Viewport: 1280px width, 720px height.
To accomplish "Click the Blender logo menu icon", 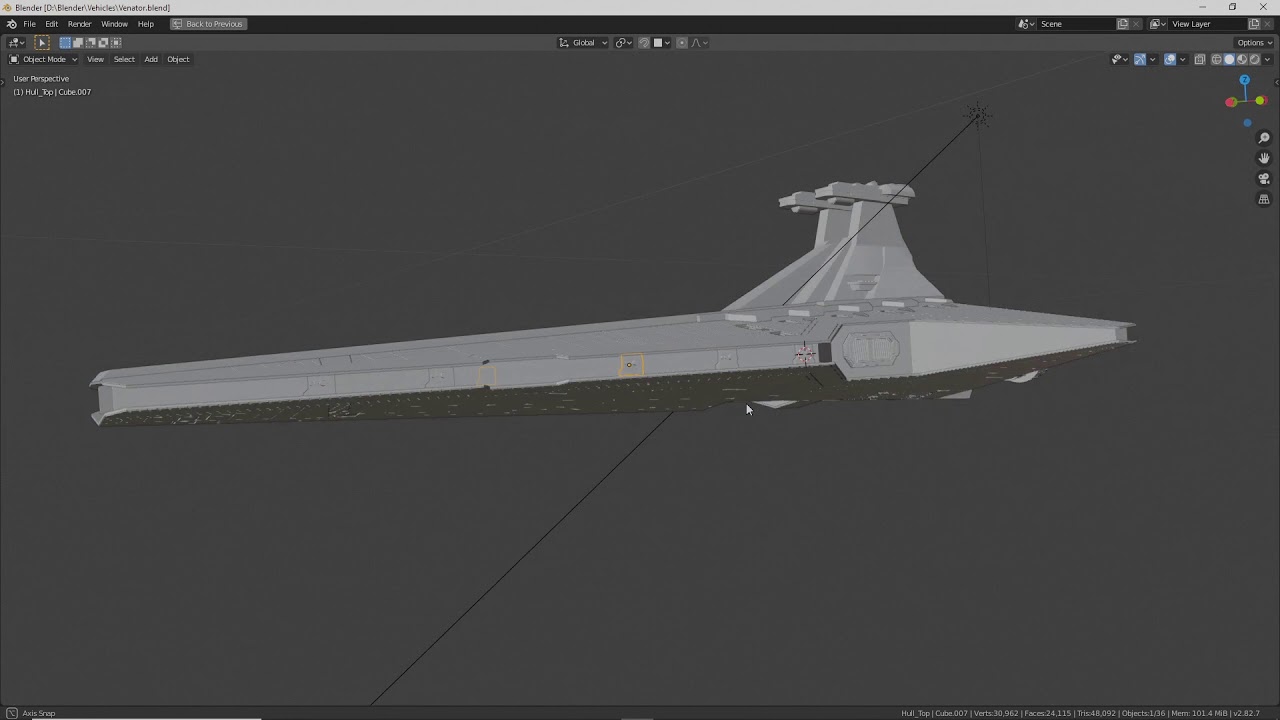I will pos(11,24).
